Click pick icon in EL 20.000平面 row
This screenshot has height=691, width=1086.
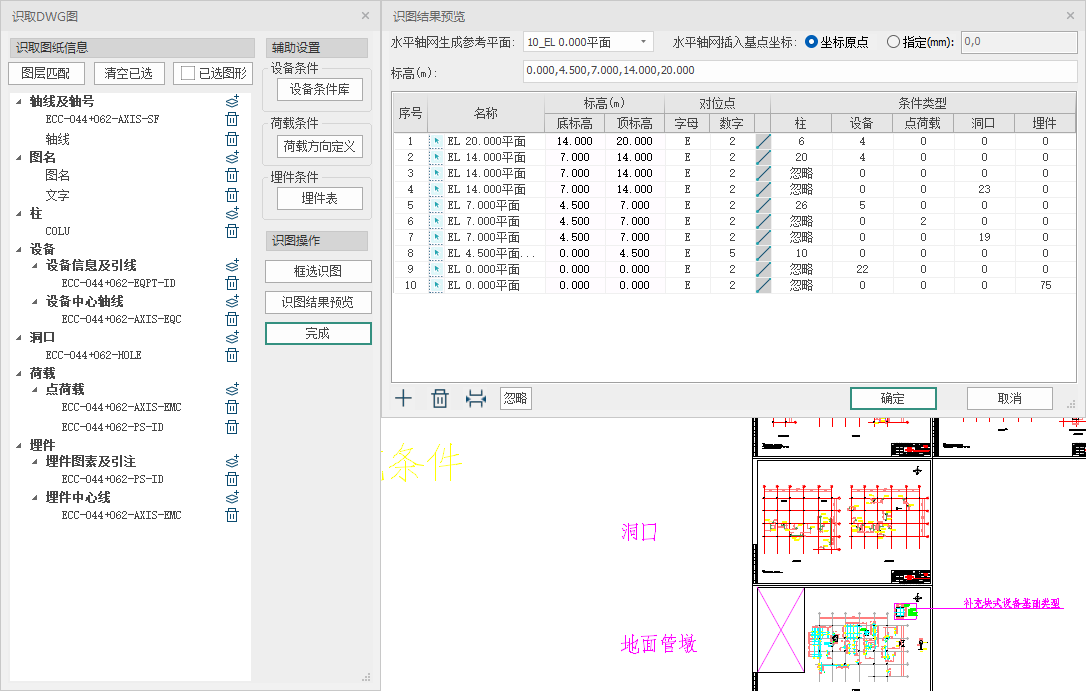pos(435,142)
